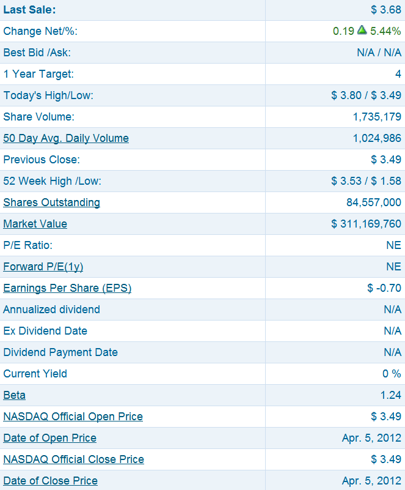The image size is (405, 490).
Task: Select the official open price $ 3.49
Action: [386, 417]
